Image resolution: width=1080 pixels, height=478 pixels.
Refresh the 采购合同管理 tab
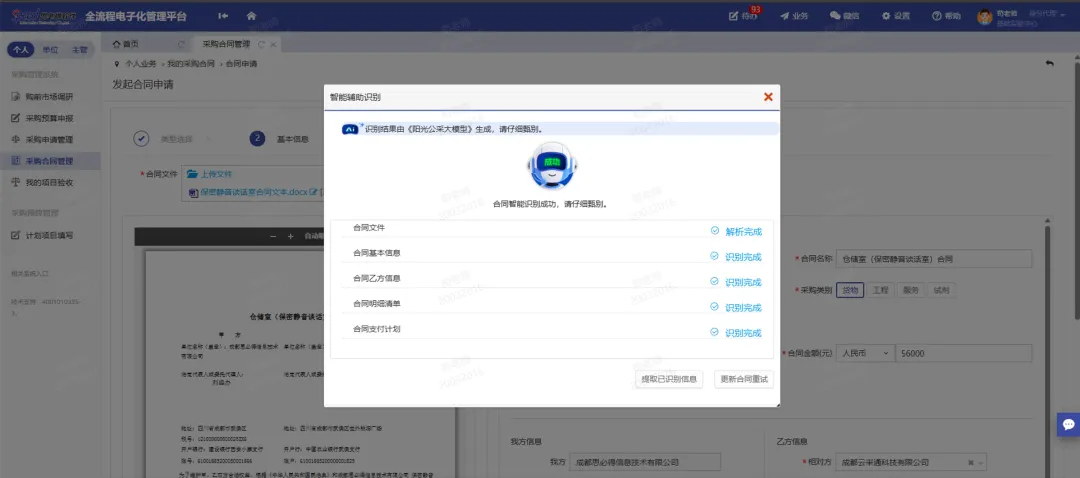pos(261,45)
